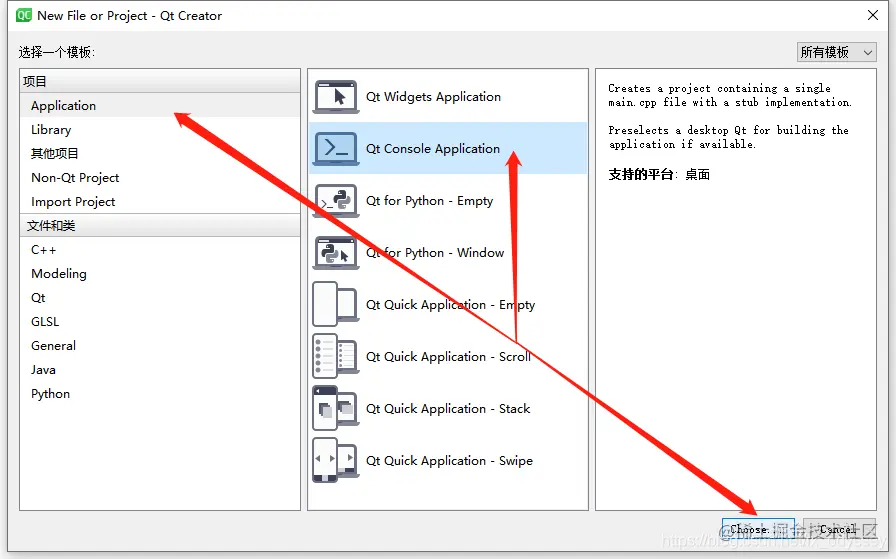Select 其他项目 category
The height and width of the screenshot is (559, 896).
pyautogui.click(x=160, y=154)
